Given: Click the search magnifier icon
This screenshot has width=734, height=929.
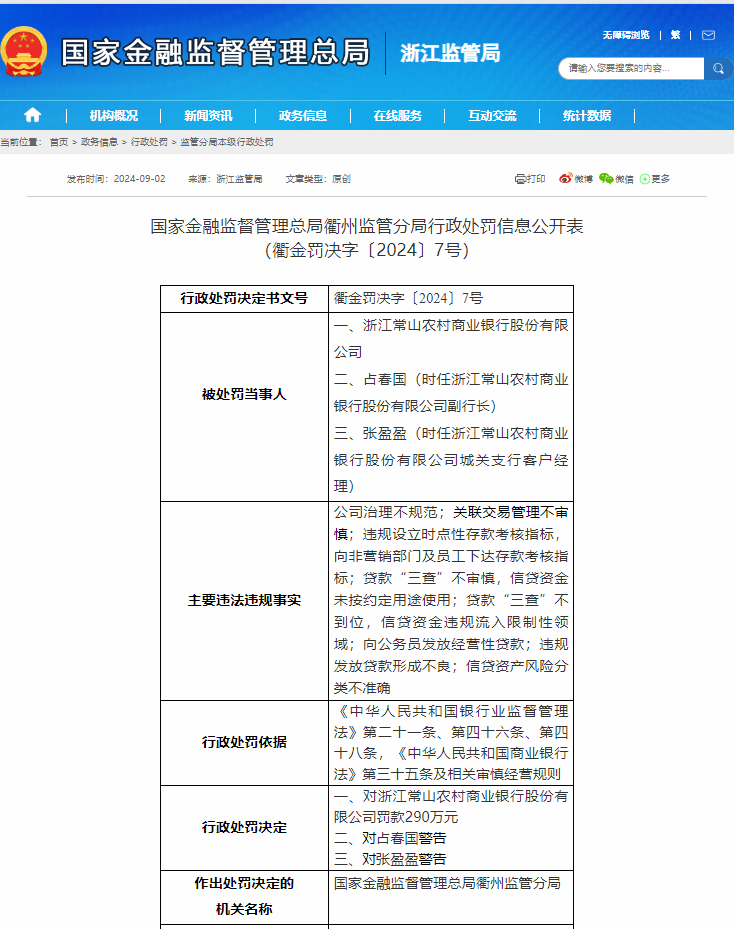Looking at the screenshot, I should coord(717,68).
